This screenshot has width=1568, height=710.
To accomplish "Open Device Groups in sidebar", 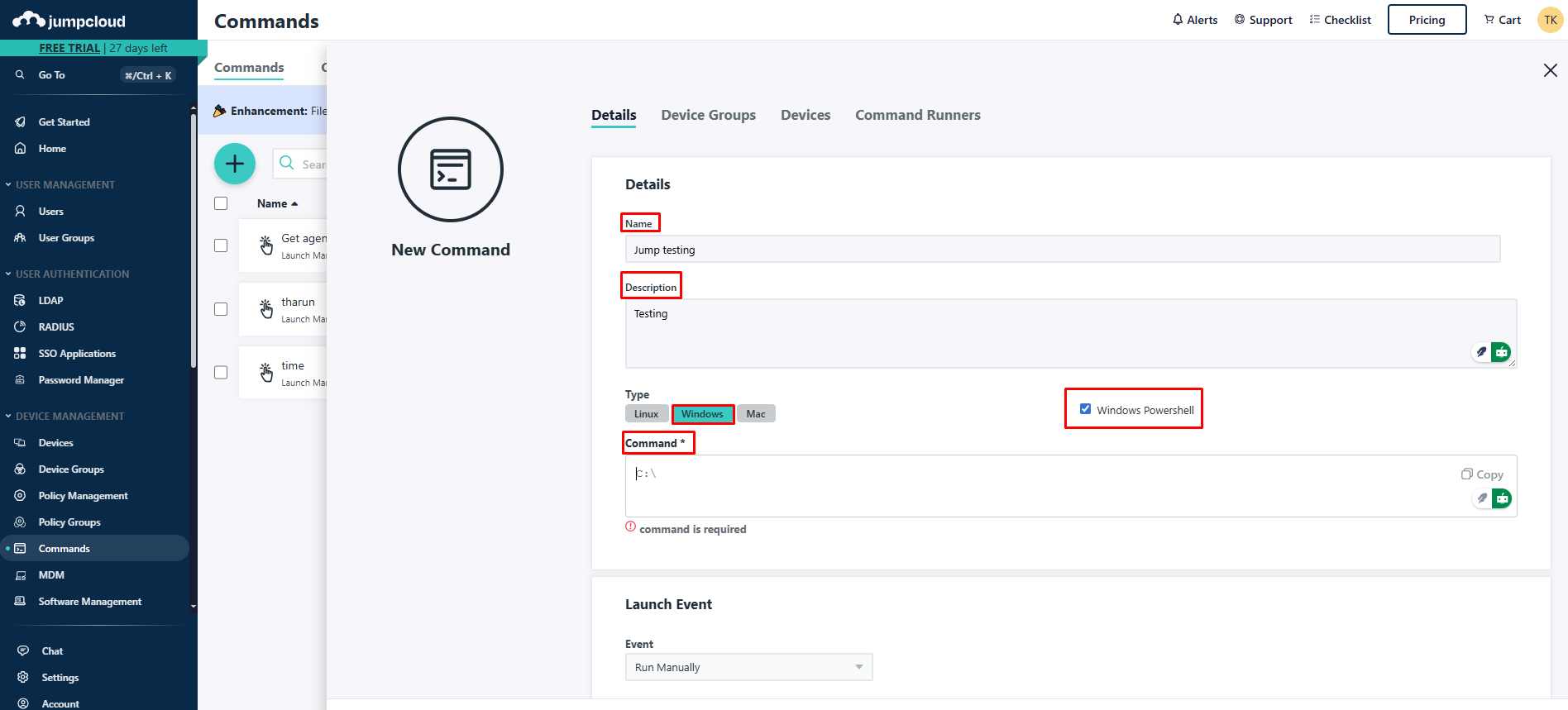I will [x=71, y=469].
